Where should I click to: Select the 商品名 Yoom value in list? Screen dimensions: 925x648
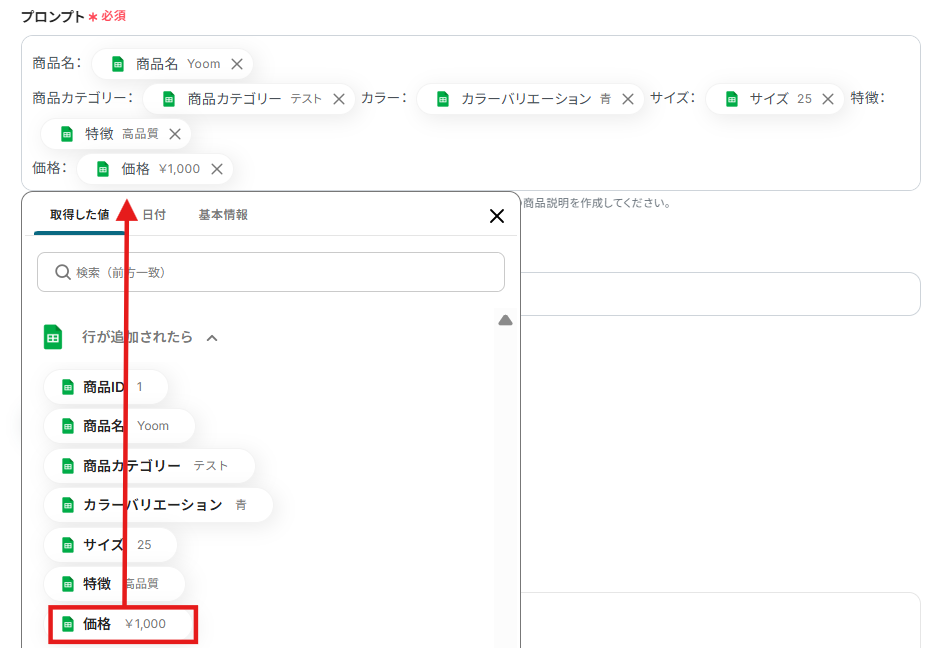pos(119,426)
